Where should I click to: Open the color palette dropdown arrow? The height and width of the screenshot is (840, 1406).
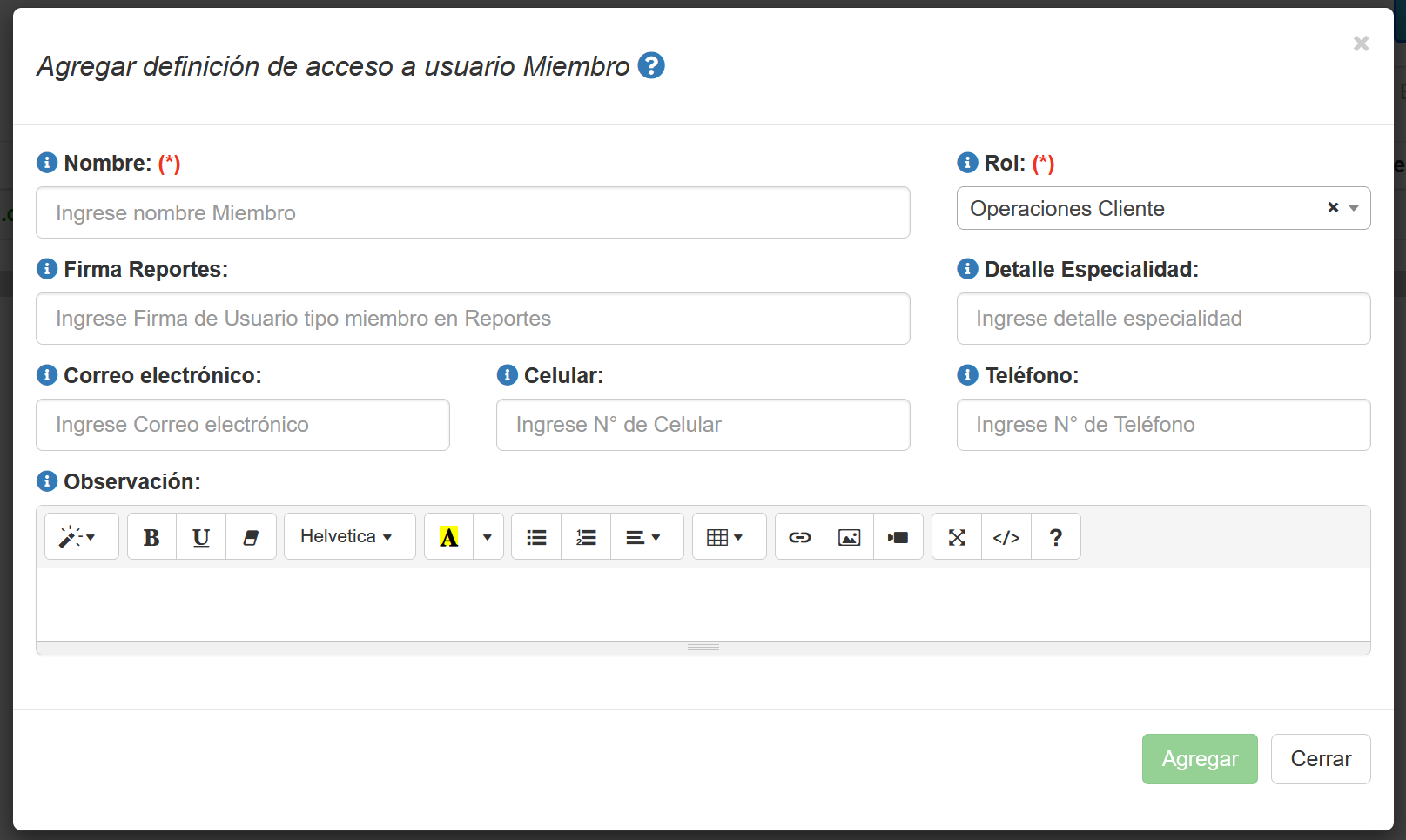(x=488, y=537)
